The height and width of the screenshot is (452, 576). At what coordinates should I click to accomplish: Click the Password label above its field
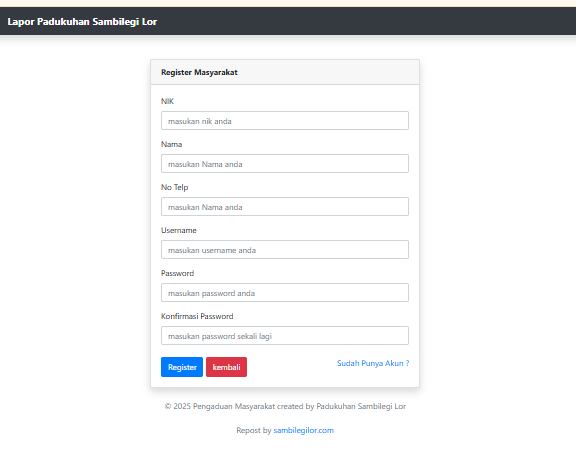(x=177, y=273)
